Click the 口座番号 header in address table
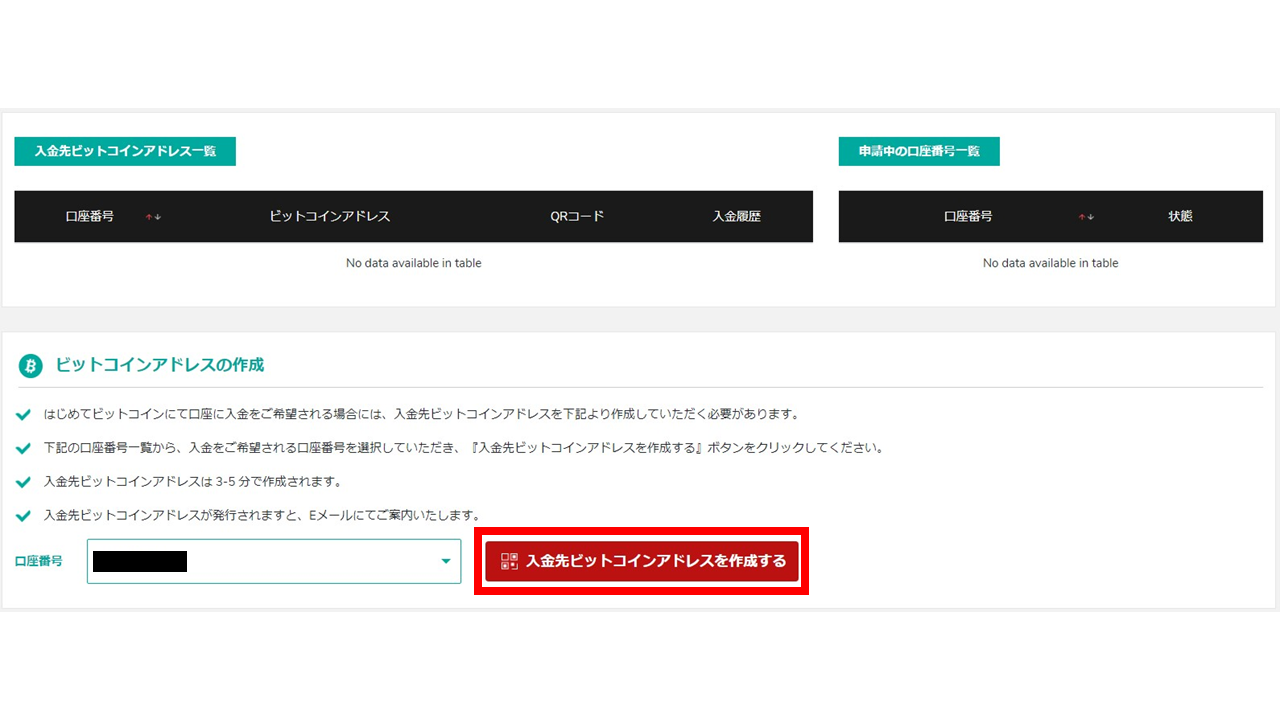Viewport: 1280px width, 720px height. [89, 216]
